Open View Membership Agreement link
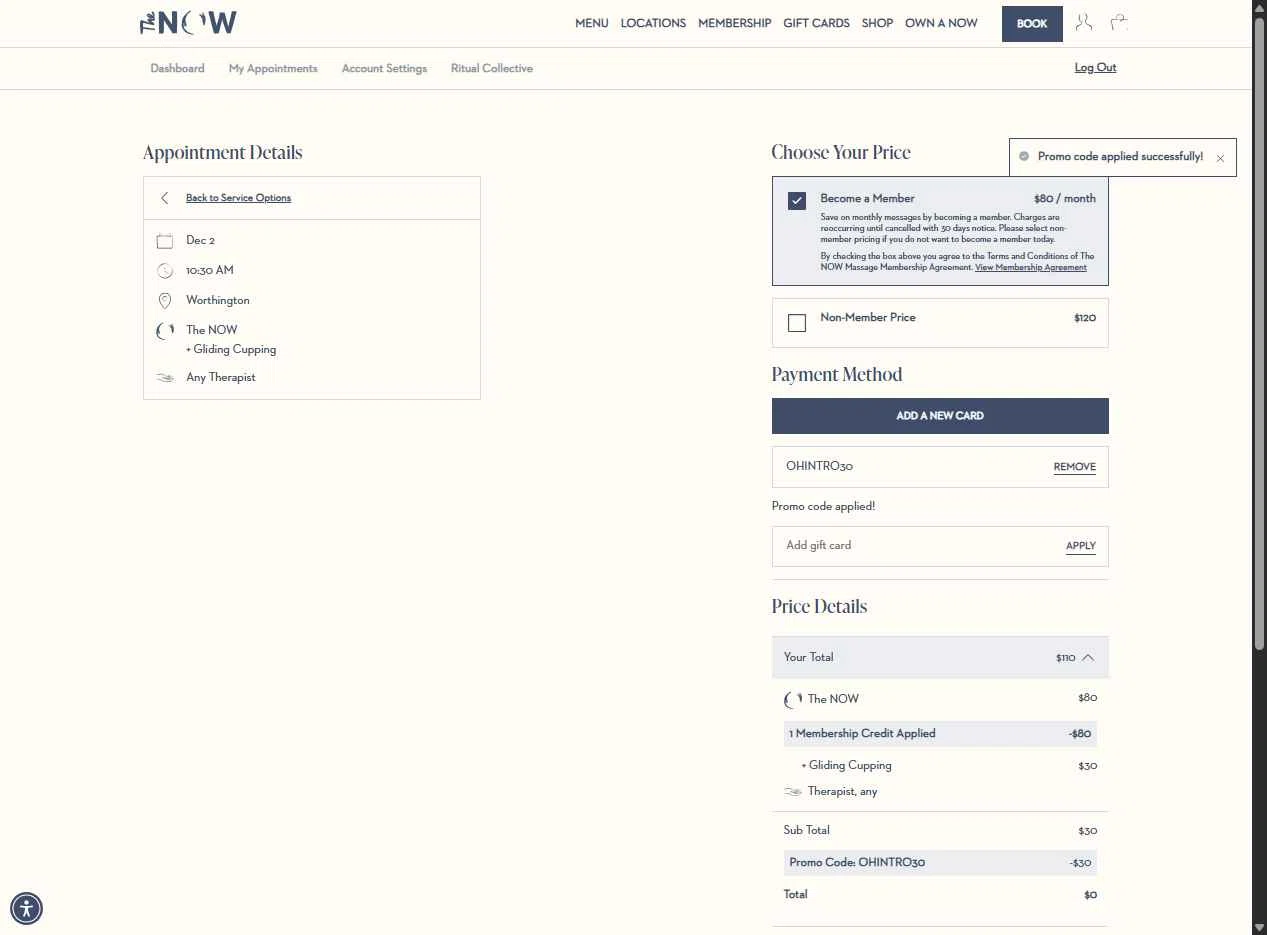 [1031, 268]
